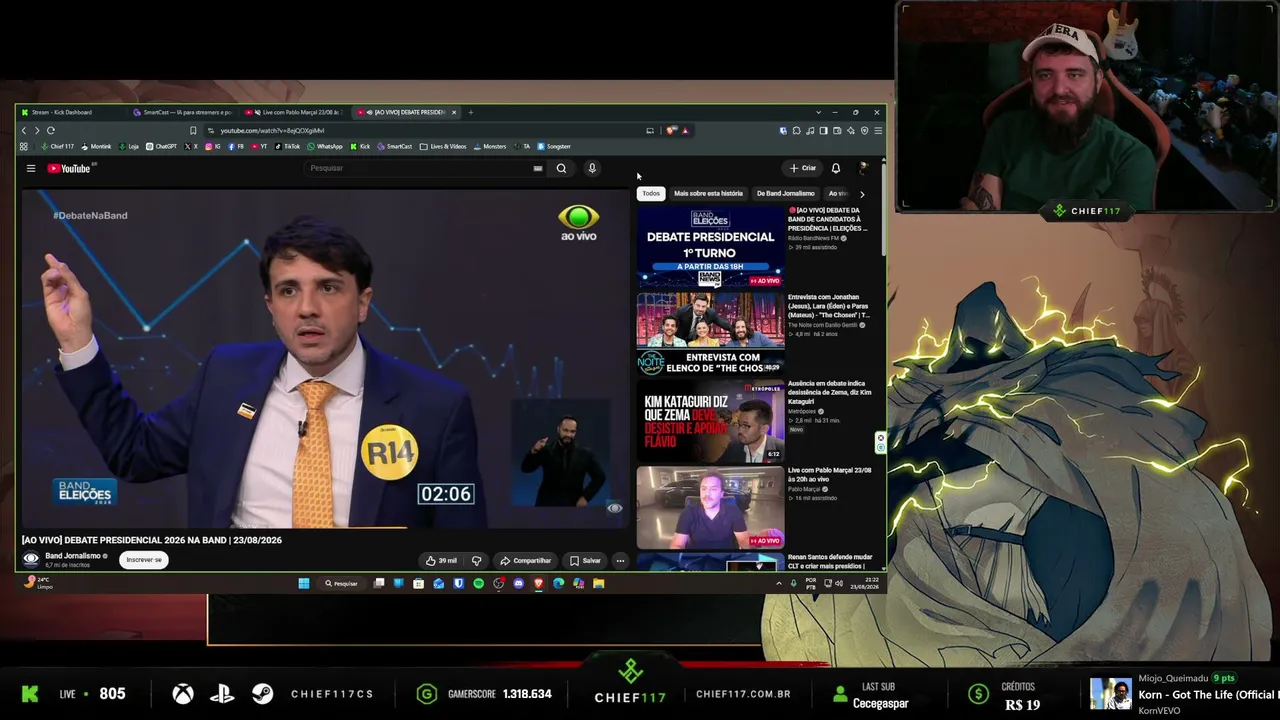Click the YouTube Pesquisar search field
The image size is (1280, 720).
click(x=425, y=168)
